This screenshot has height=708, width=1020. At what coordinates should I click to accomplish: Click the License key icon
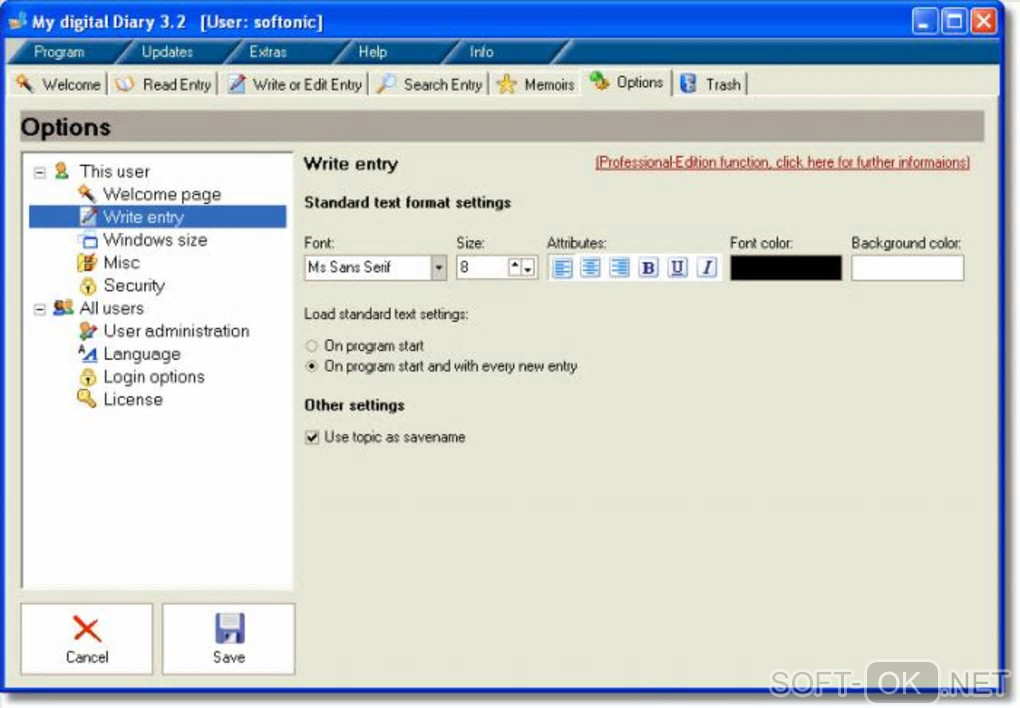[87, 399]
